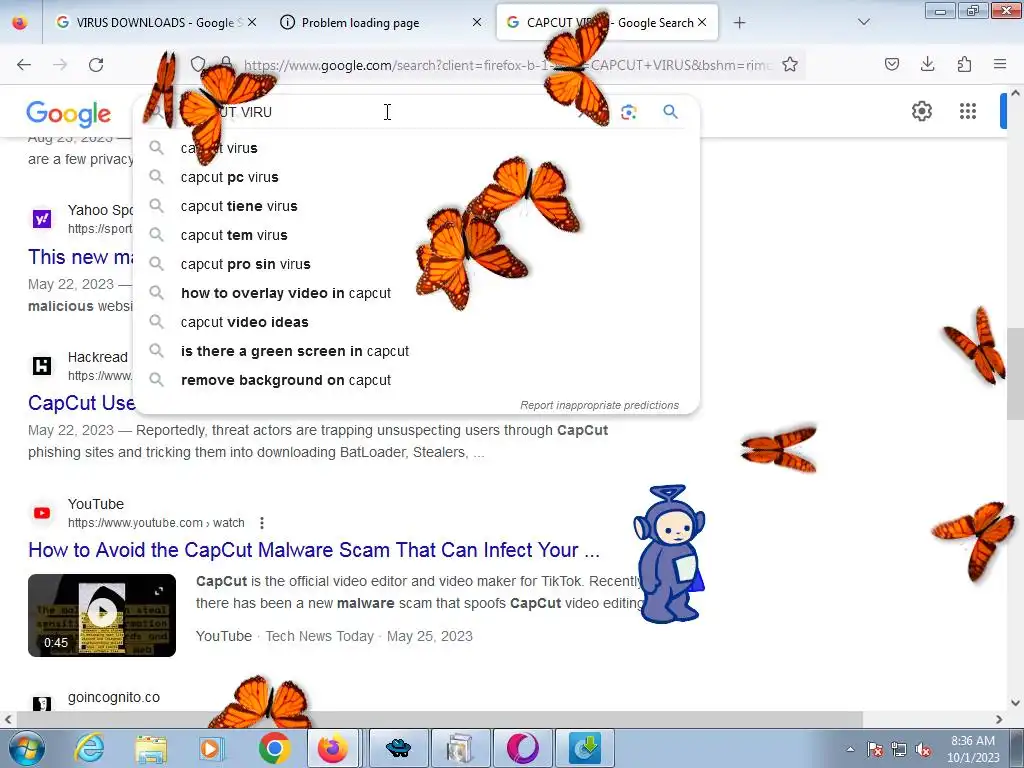Click the vertical page scrollbar thumb
1024x768 pixels.
point(1015,374)
